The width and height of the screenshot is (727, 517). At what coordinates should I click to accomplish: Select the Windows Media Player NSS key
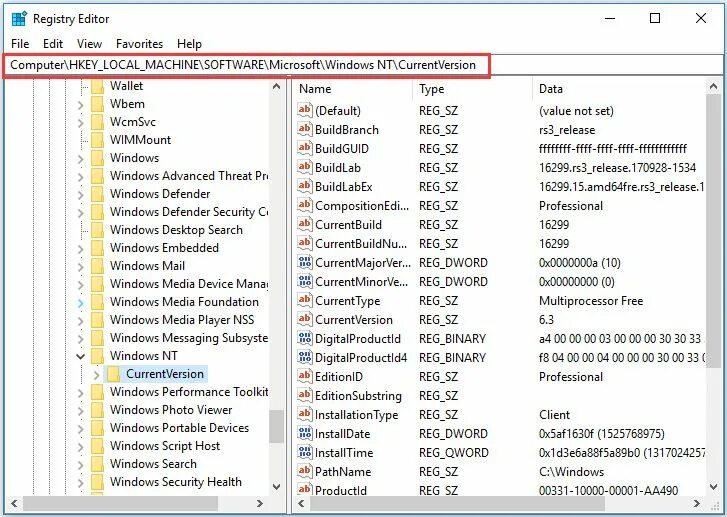[182, 319]
